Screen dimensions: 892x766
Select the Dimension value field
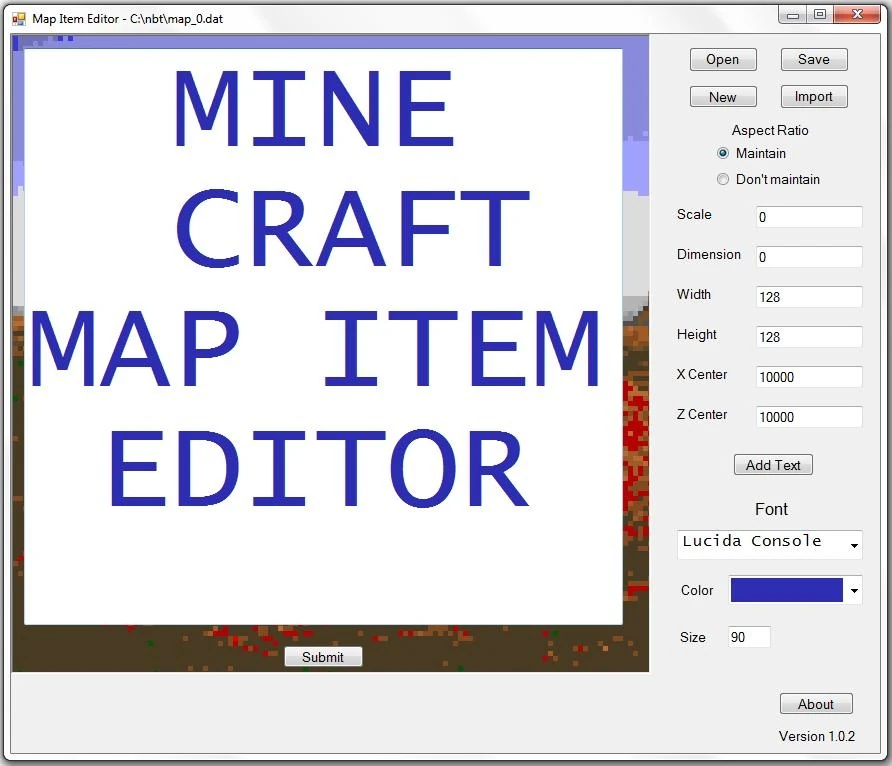tap(808, 257)
